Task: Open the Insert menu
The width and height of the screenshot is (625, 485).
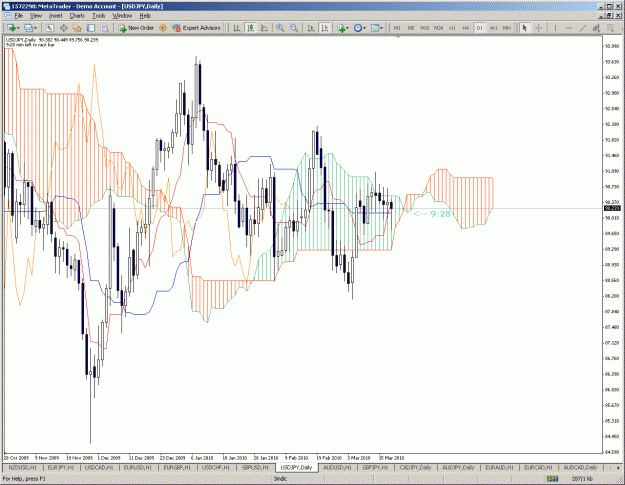Action: point(55,16)
